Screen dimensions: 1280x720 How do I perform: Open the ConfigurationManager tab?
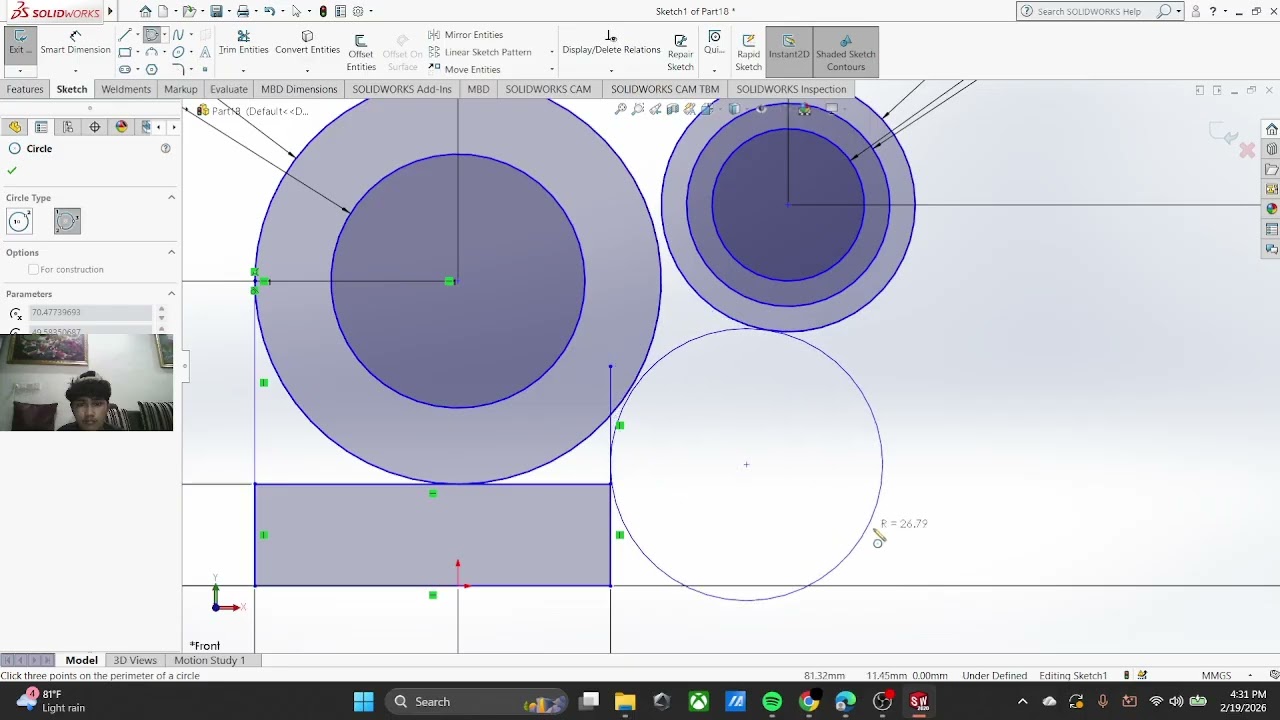68,127
